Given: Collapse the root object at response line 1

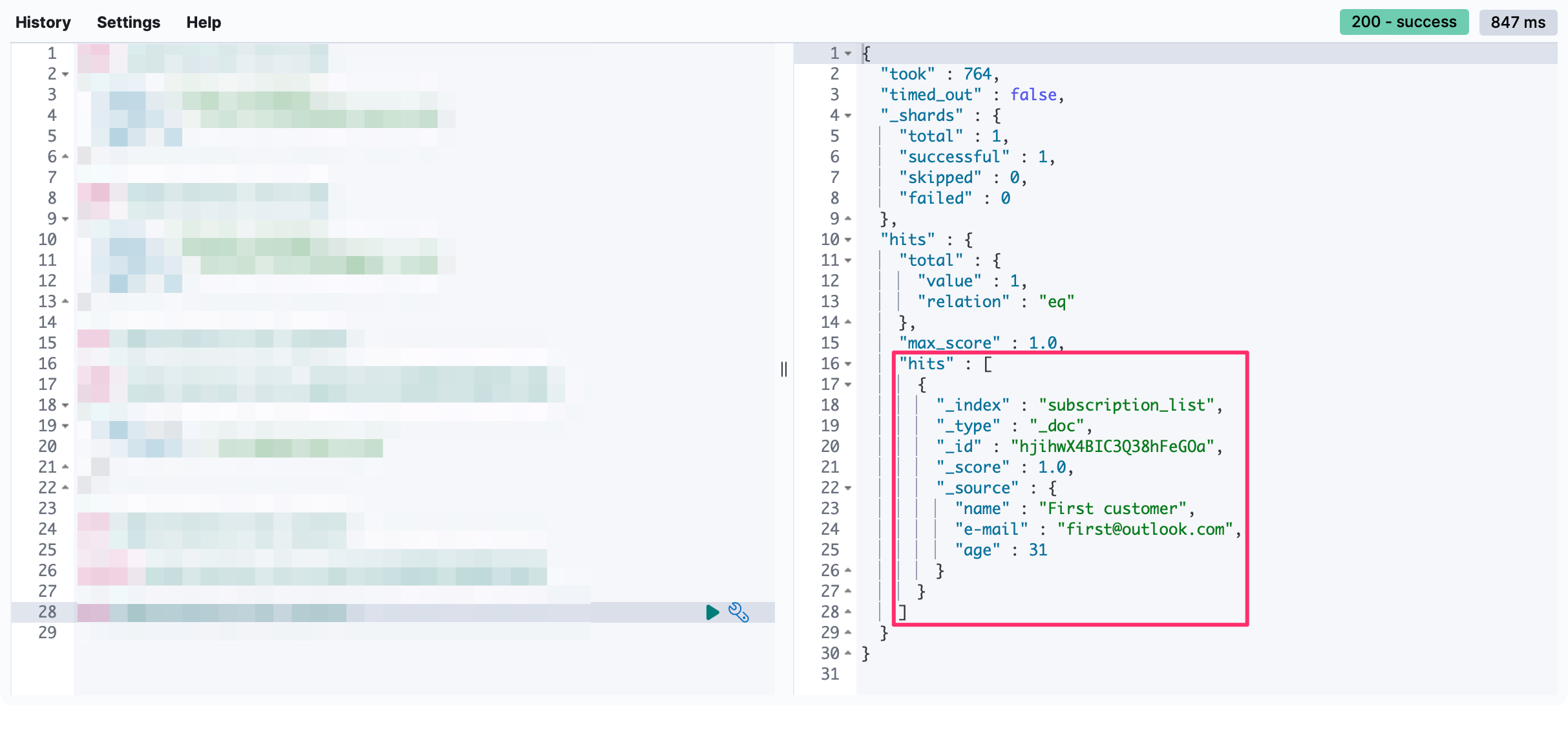Looking at the screenshot, I should coord(848,54).
